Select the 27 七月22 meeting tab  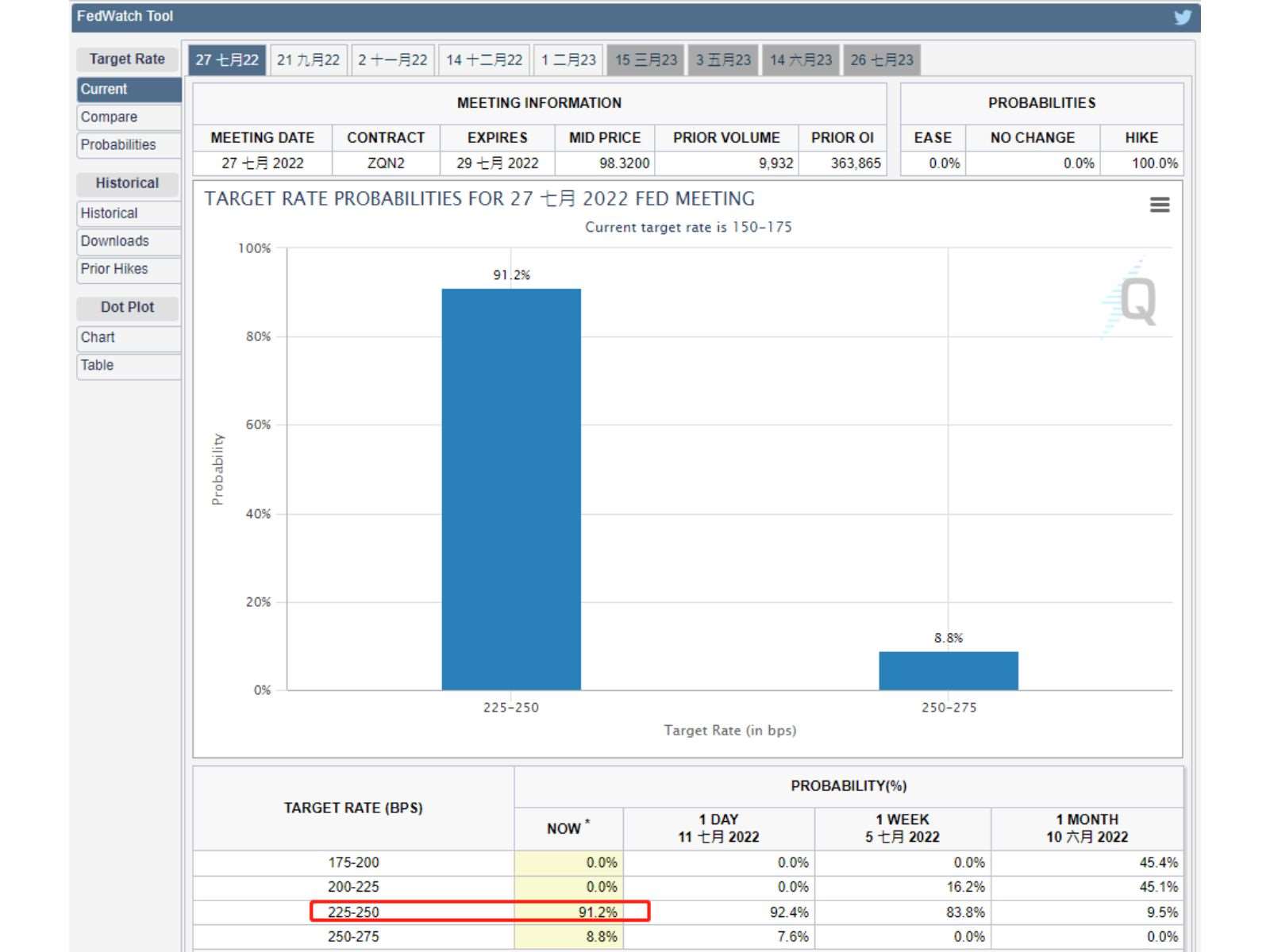(x=227, y=60)
